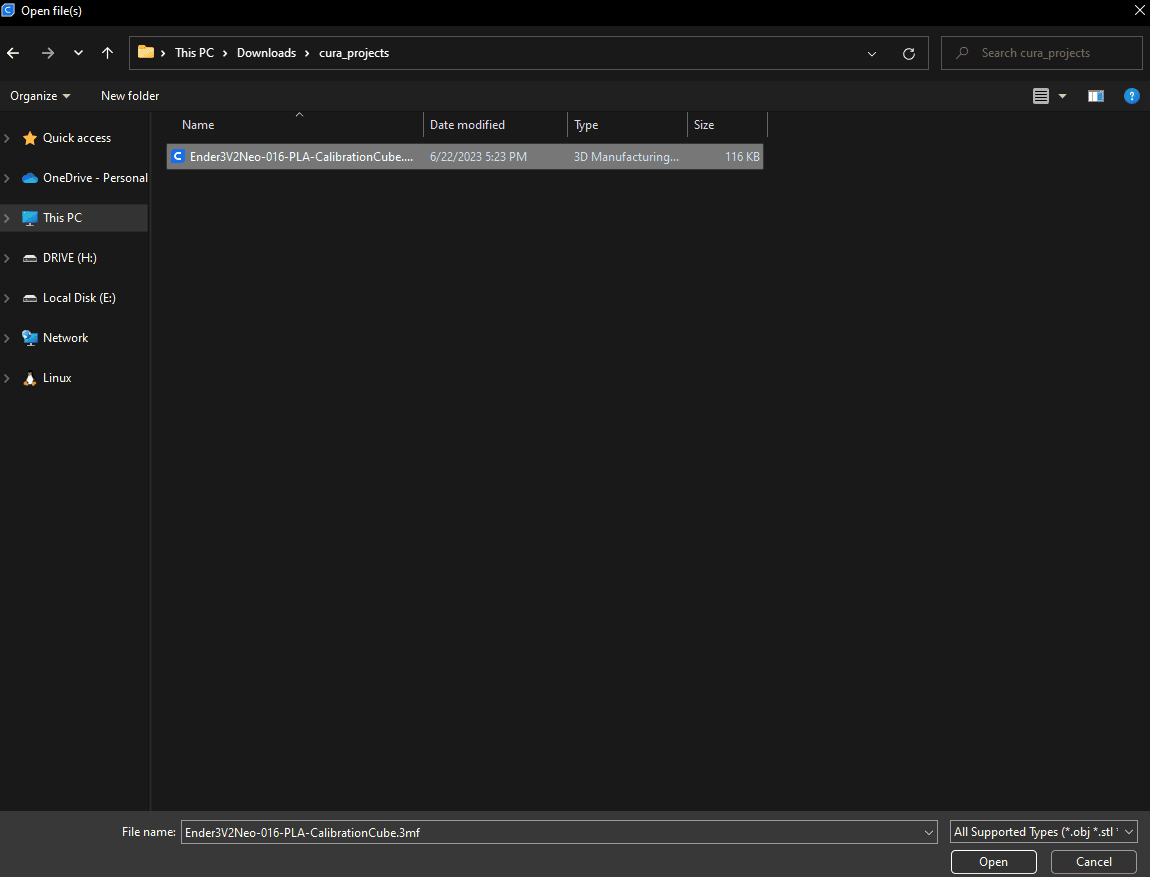Click the 6/22/2023 5:23 PM date cell

pyautogui.click(x=478, y=157)
